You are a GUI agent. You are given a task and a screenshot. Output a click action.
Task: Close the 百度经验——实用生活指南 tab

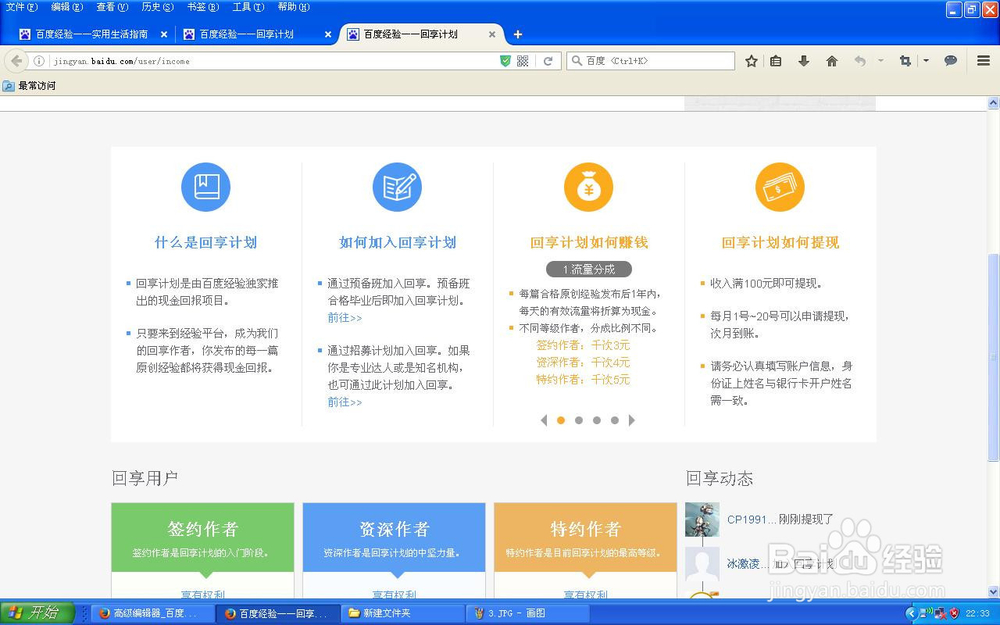point(164,34)
